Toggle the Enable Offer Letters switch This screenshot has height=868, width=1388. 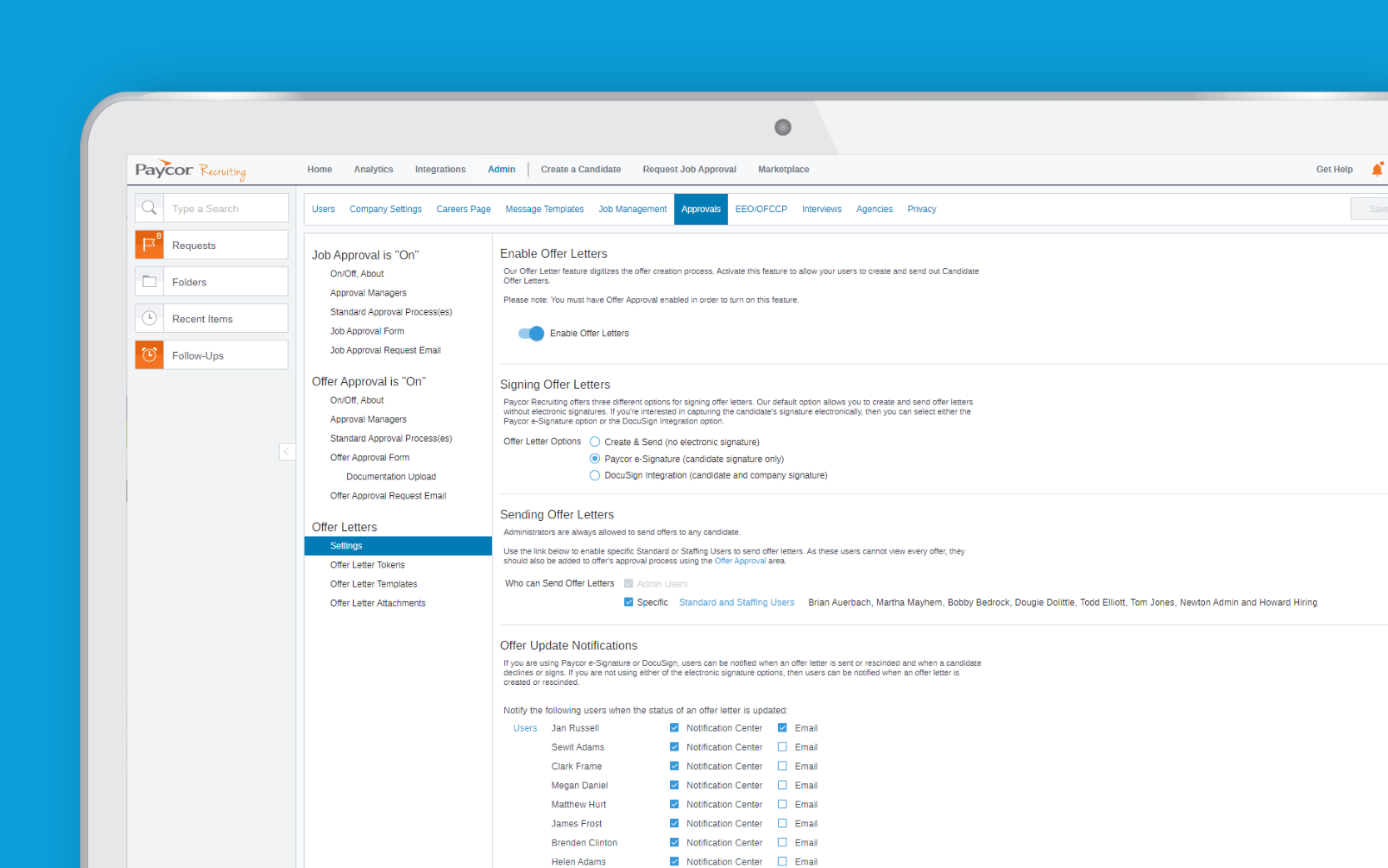pyautogui.click(x=531, y=334)
